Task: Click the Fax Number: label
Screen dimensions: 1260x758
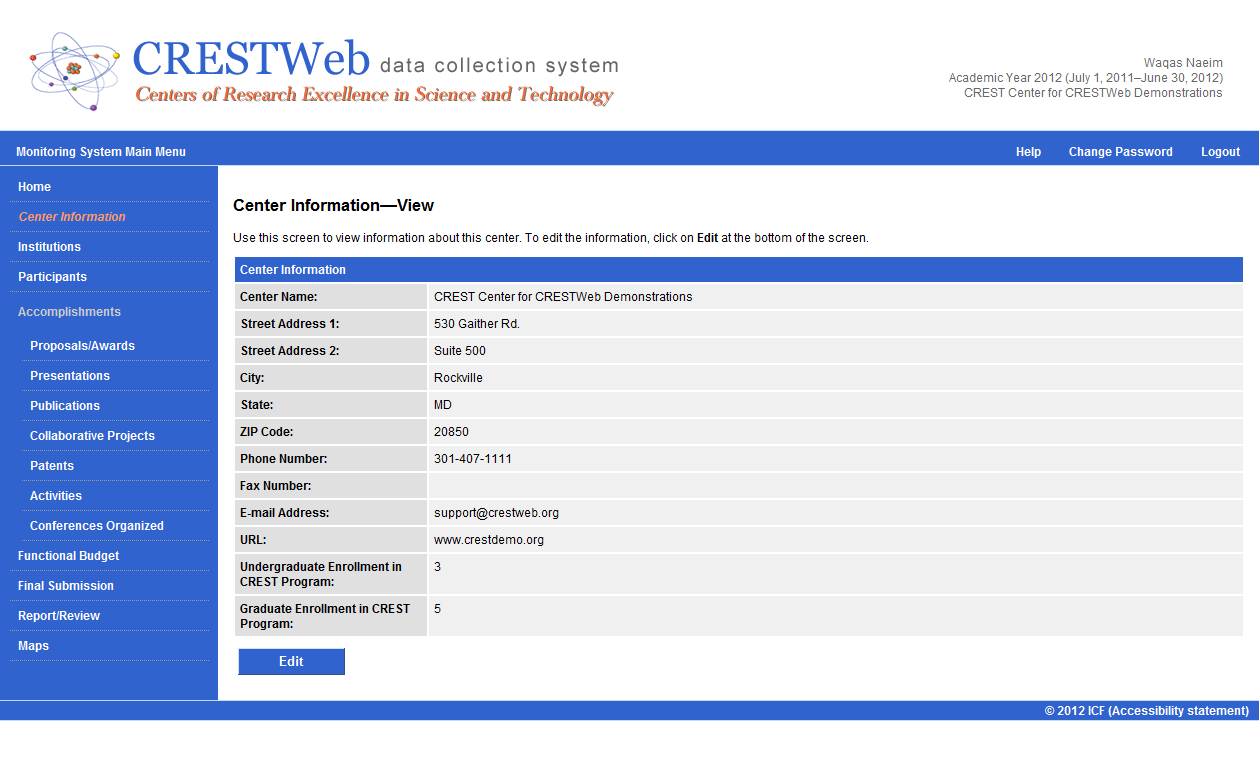Action: pos(276,486)
